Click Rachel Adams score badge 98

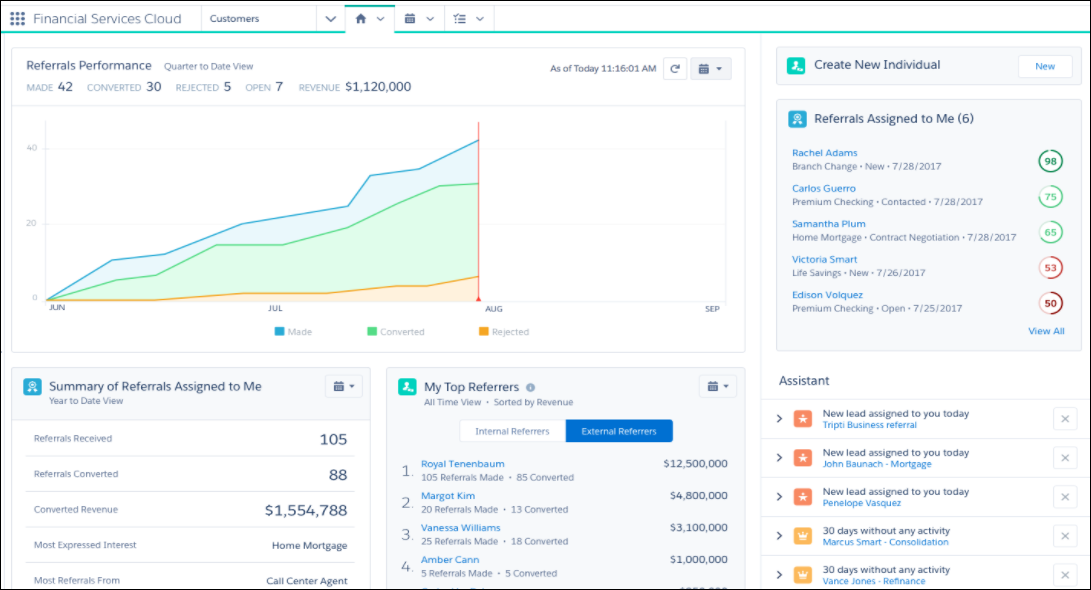coord(1051,161)
